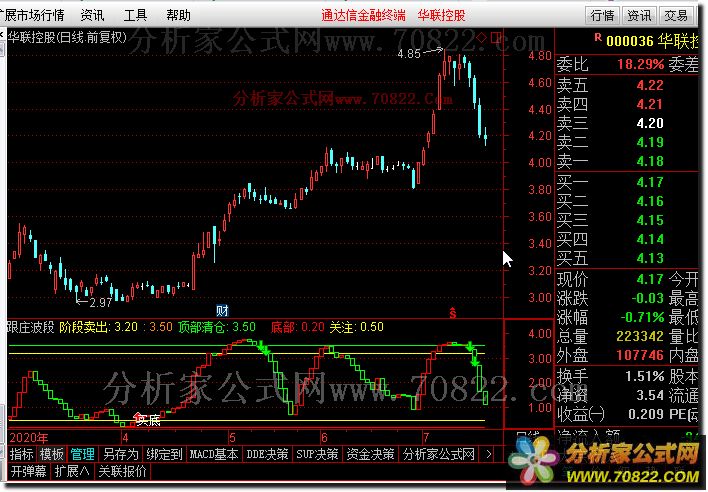This screenshot has width=708, height=492.
Task: Click the 换手 1.51% value
Action: (644, 376)
